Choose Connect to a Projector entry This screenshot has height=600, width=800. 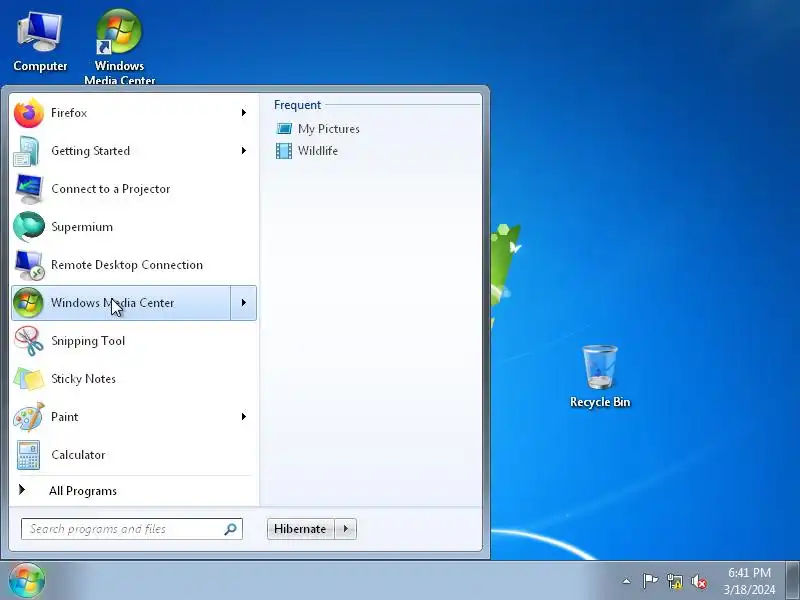[x=134, y=189]
